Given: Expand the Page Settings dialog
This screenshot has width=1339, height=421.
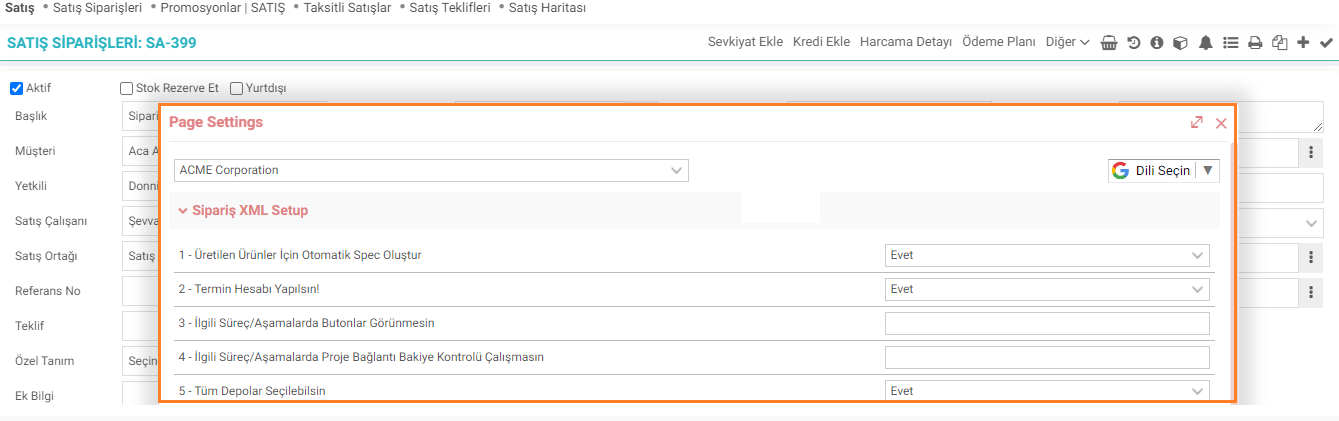Looking at the screenshot, I should click(1197, 122).
